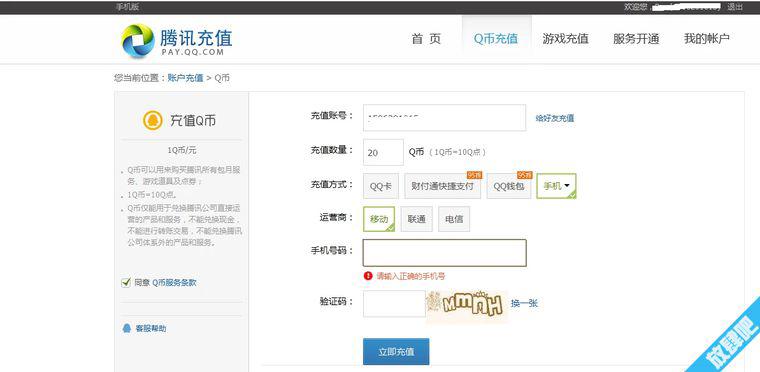Open the 服务开通 navigation tab
Screen dimensions: 760x372
pos(636,39)
